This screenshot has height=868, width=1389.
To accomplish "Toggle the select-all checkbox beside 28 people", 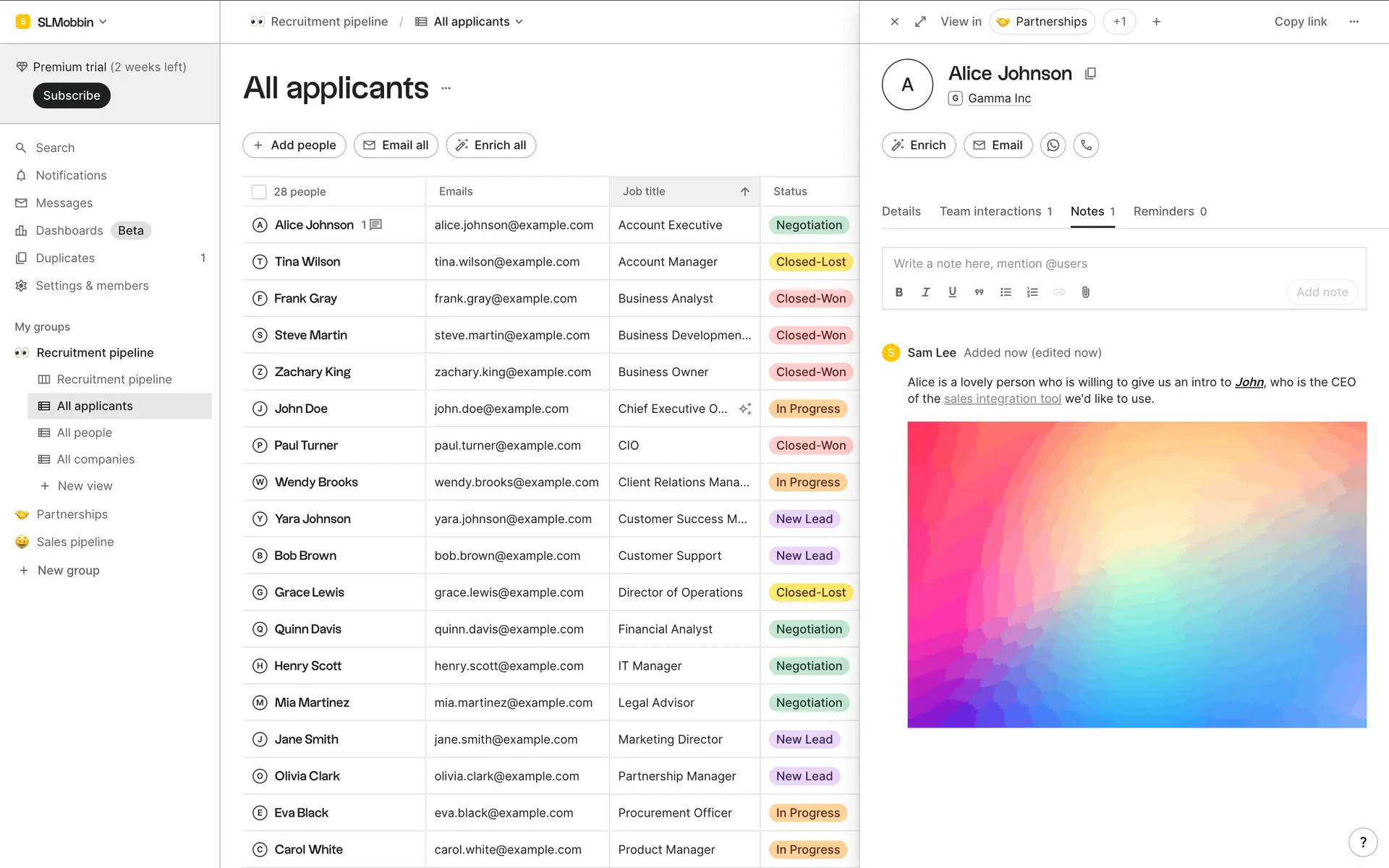I will coord(258,192).
